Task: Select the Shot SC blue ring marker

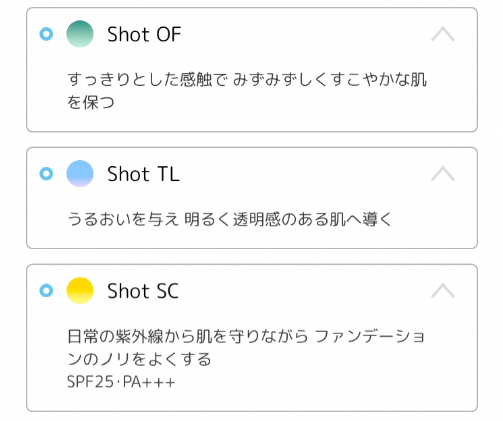Action: coord(46,290)
